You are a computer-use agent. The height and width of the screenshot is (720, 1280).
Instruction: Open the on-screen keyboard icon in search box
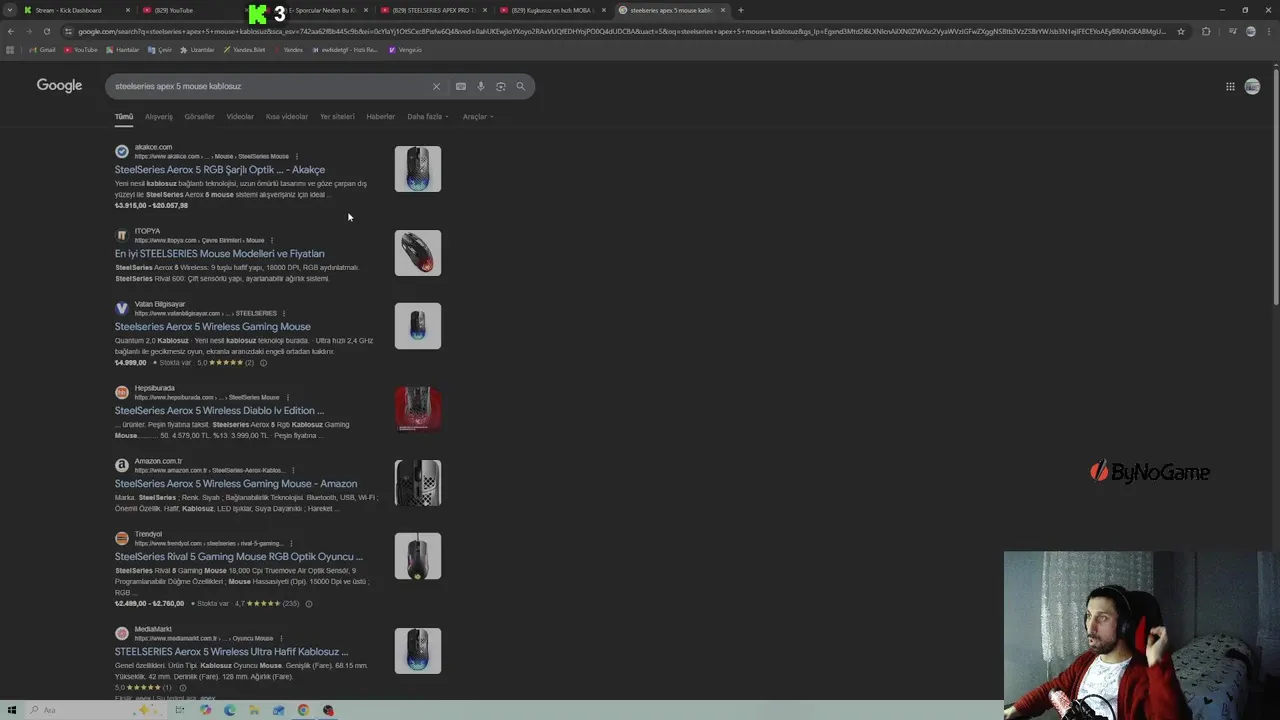[x=461, y=86]
